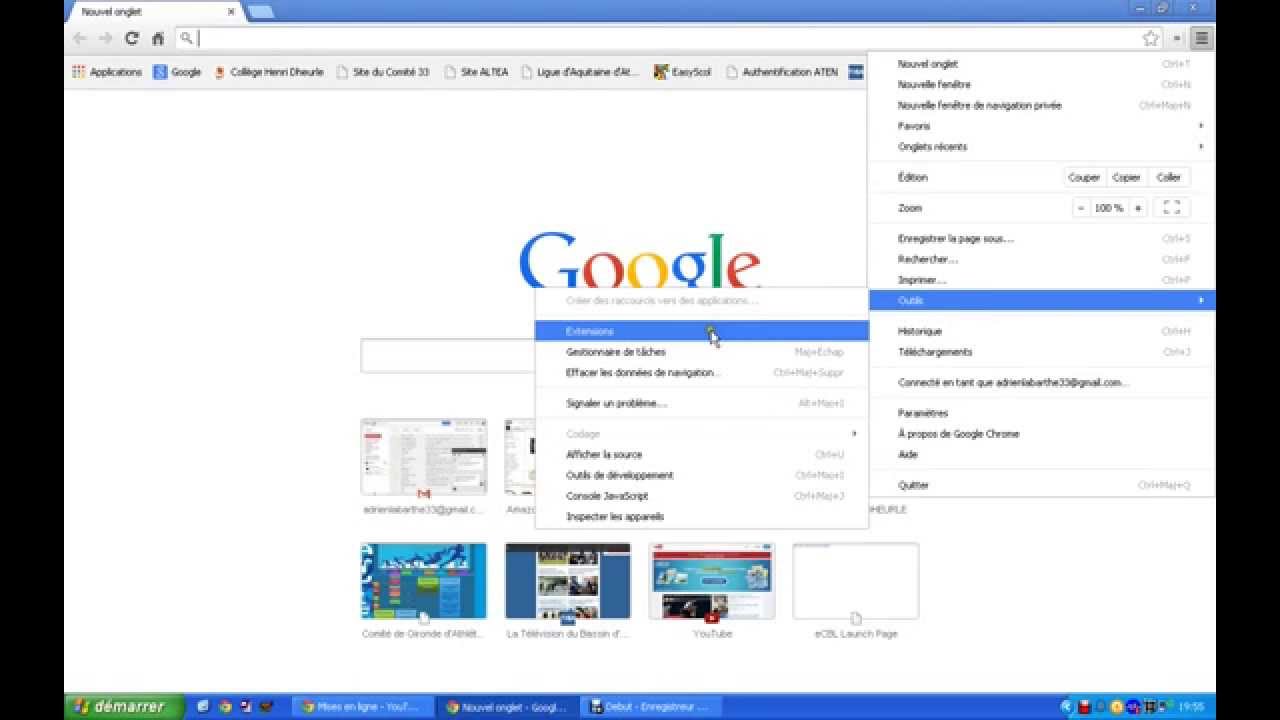Go to the home page icon
1280x720 pixels.
point(158,38)
